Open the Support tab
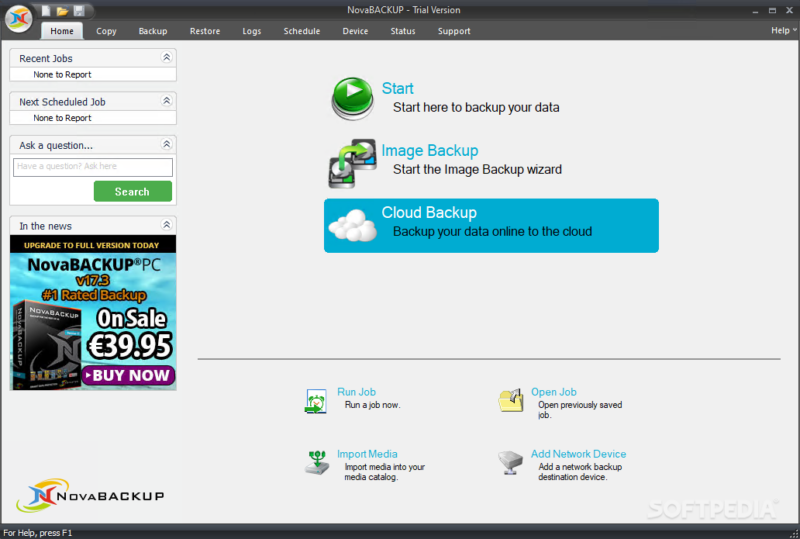Viewport: 800px width, 539px height. [x=454, y=31]
